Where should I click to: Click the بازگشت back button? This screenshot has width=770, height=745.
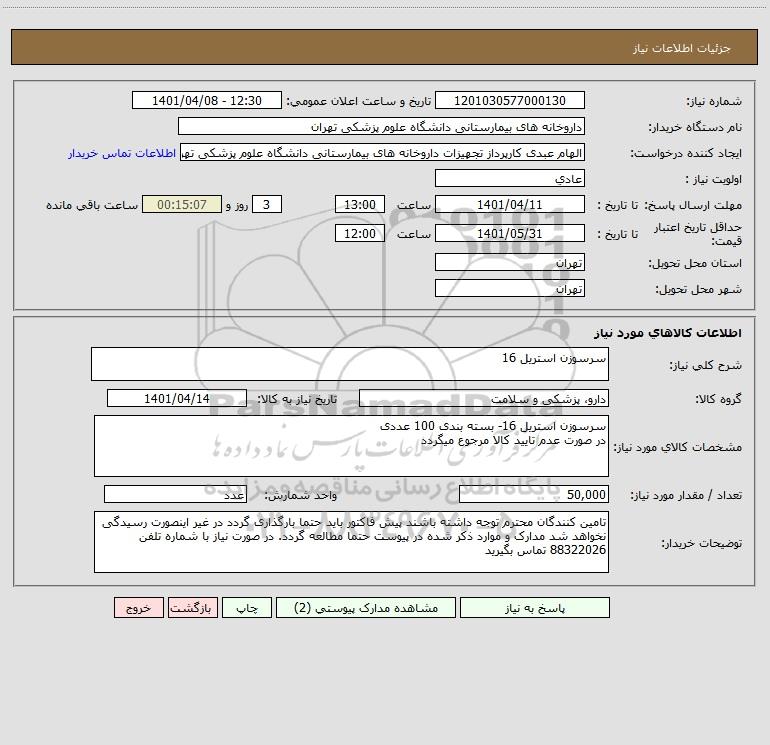pos(192,608)
